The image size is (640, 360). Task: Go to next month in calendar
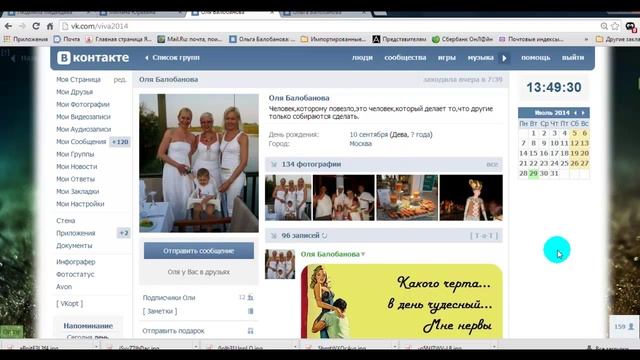click(x=583, y=113)
